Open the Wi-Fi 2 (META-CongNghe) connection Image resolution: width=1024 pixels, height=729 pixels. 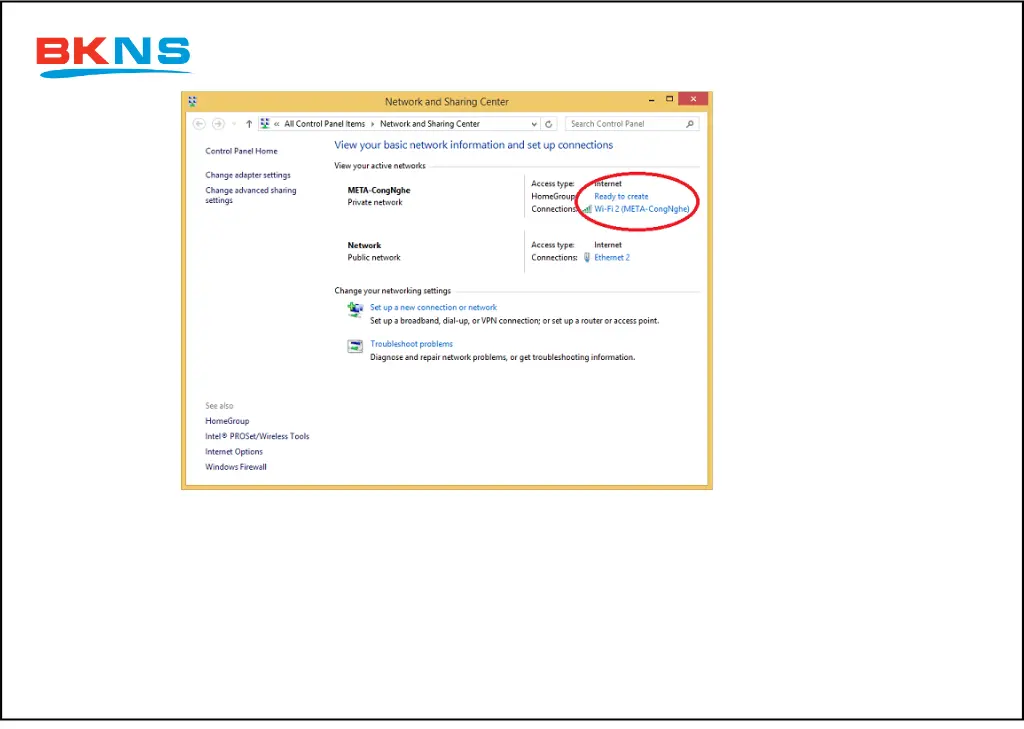tap(641, 209)
